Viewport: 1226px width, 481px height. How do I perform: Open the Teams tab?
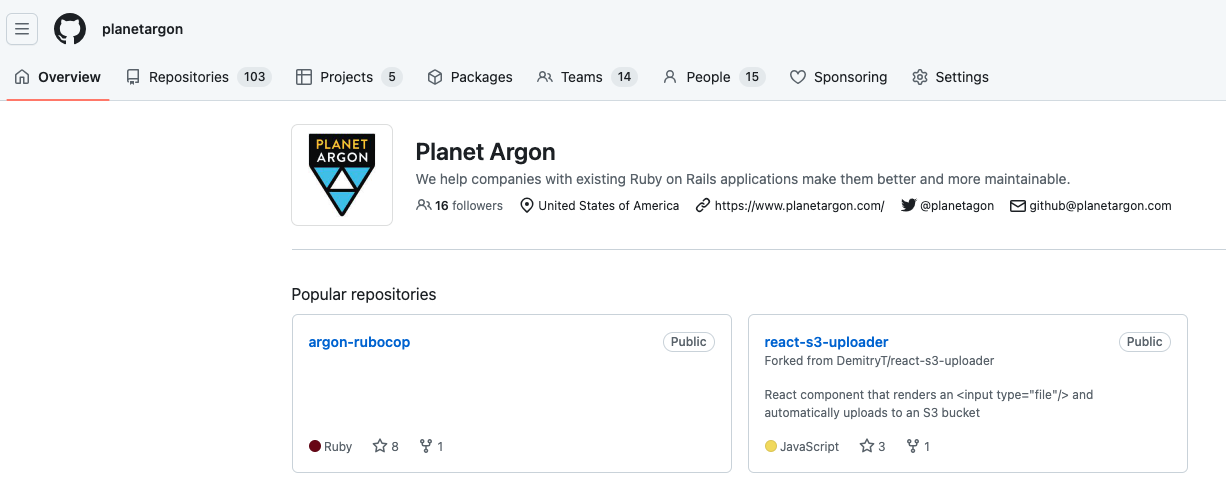(x=587, y=77)
